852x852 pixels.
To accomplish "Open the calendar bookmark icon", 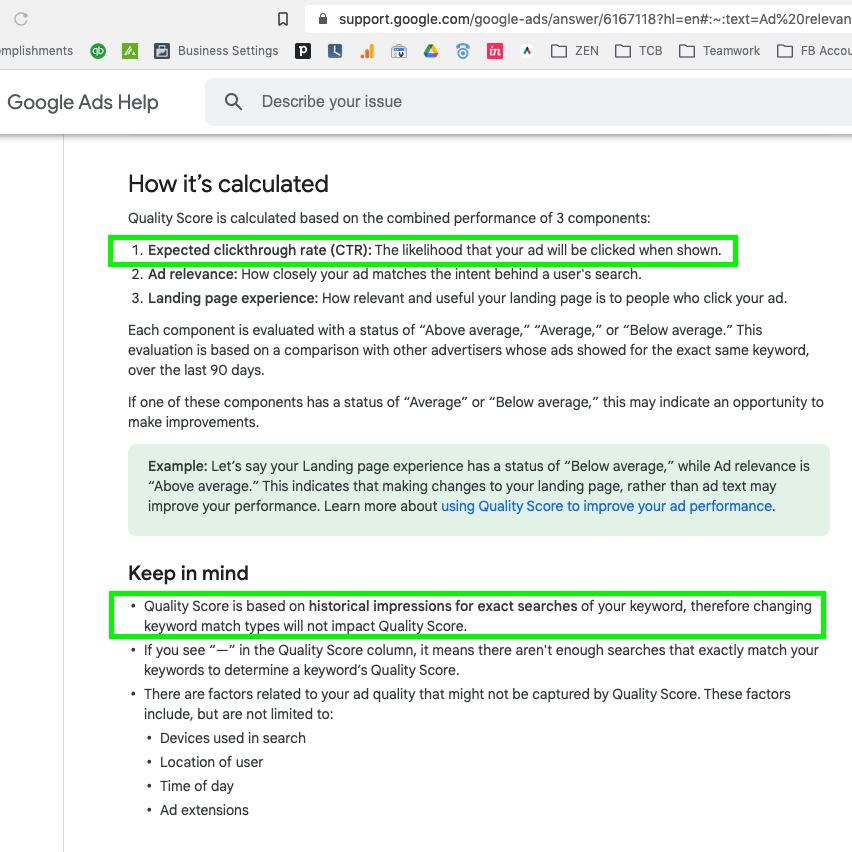I will pyautogui.click(x=399, y=51).
